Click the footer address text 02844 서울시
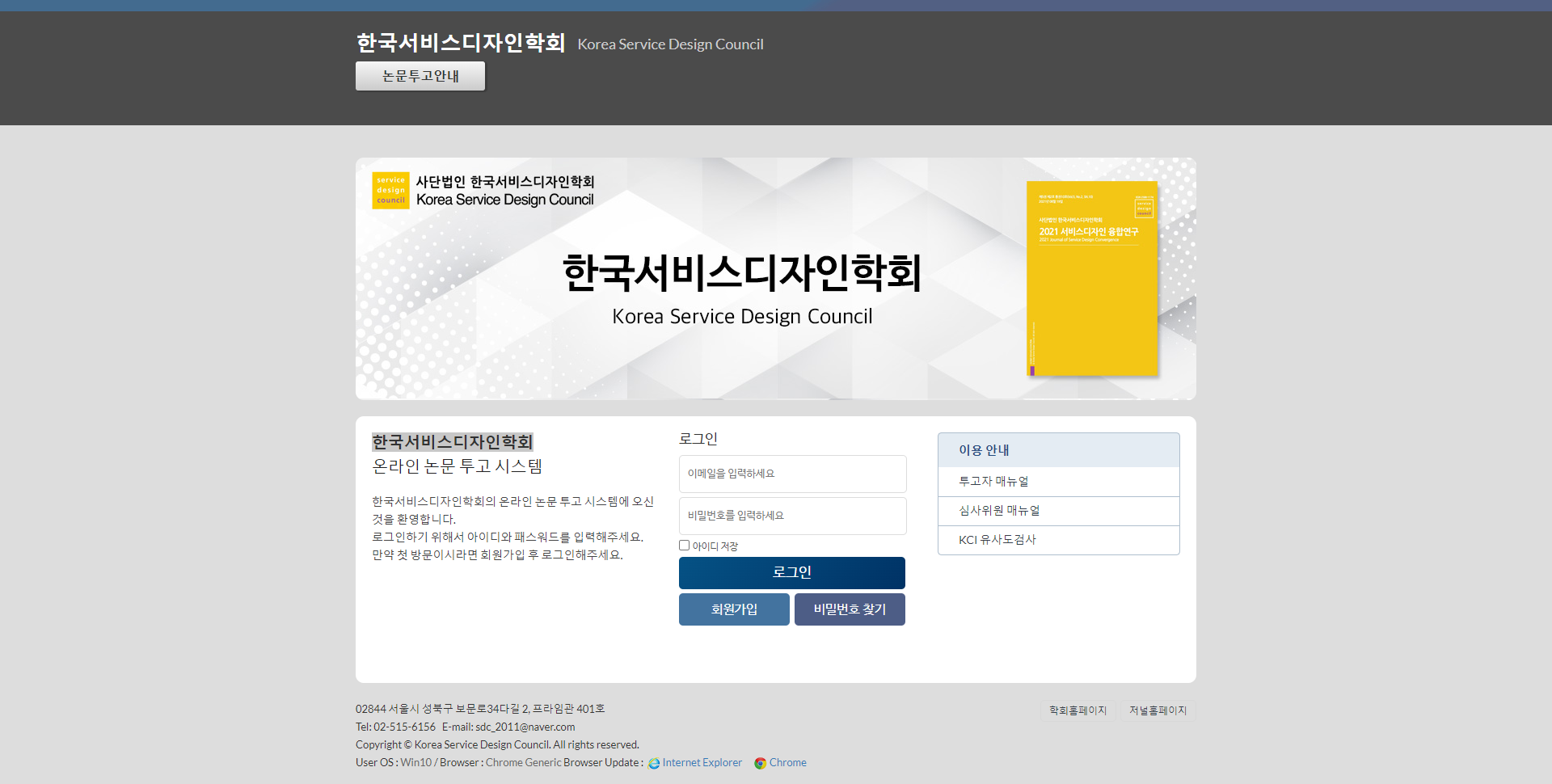This screenshot has width=1552, height=784. 480,709
